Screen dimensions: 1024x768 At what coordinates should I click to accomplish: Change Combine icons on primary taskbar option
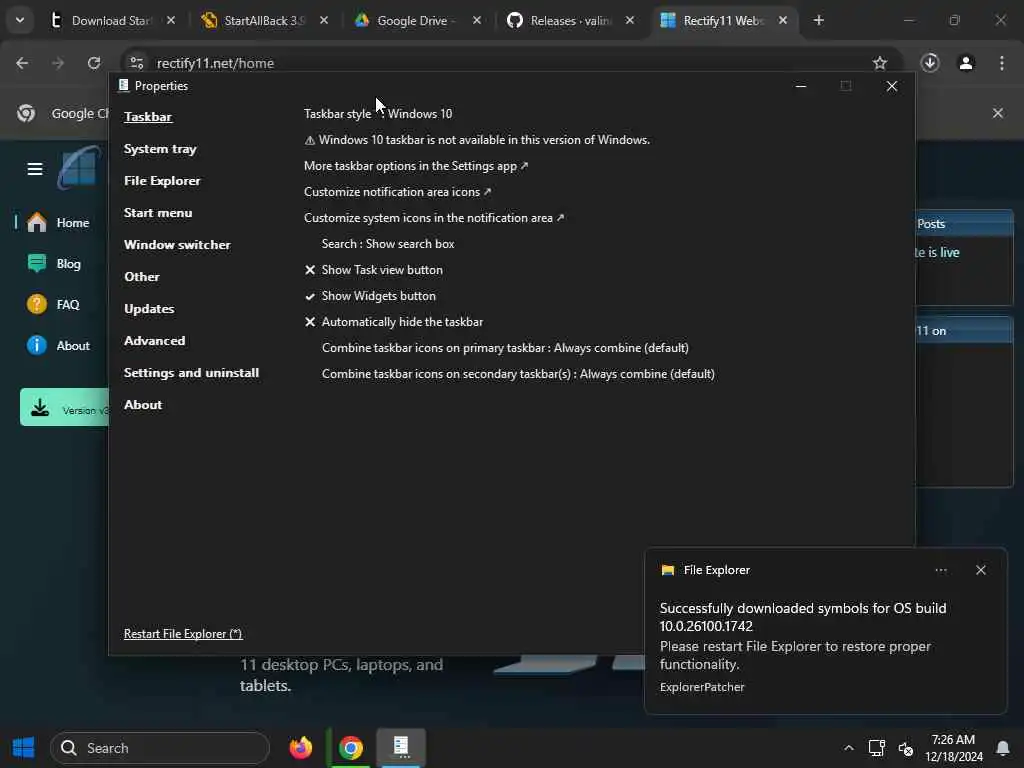point(505,348)
